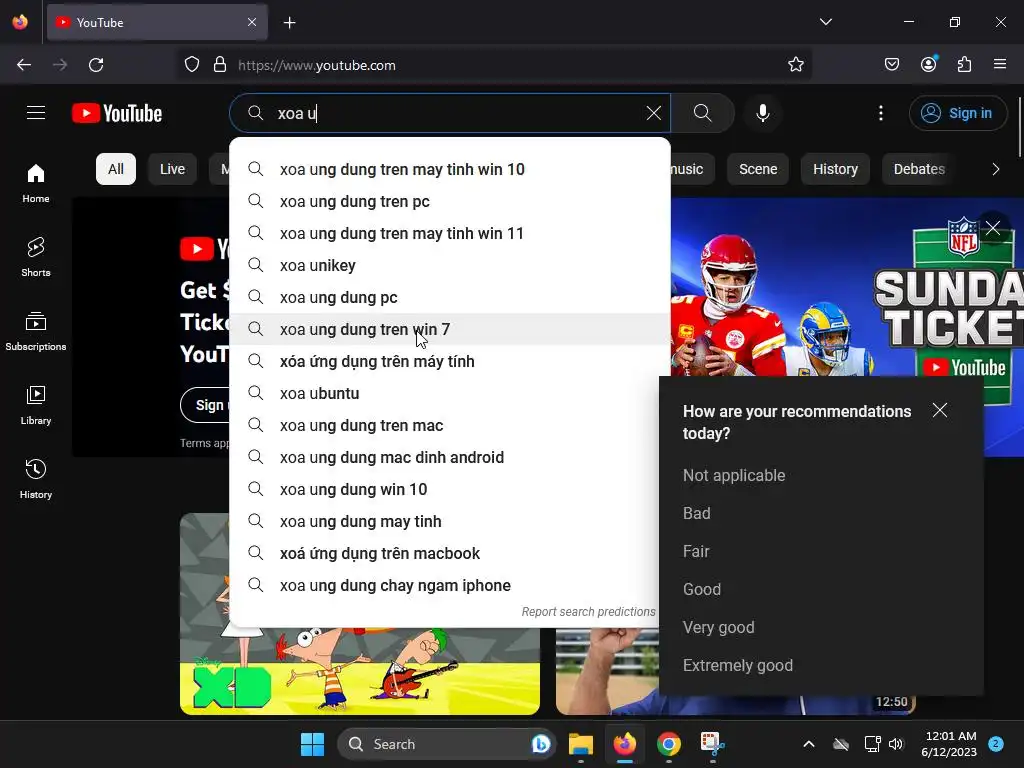Select the Live filter chip

point(172,169)
